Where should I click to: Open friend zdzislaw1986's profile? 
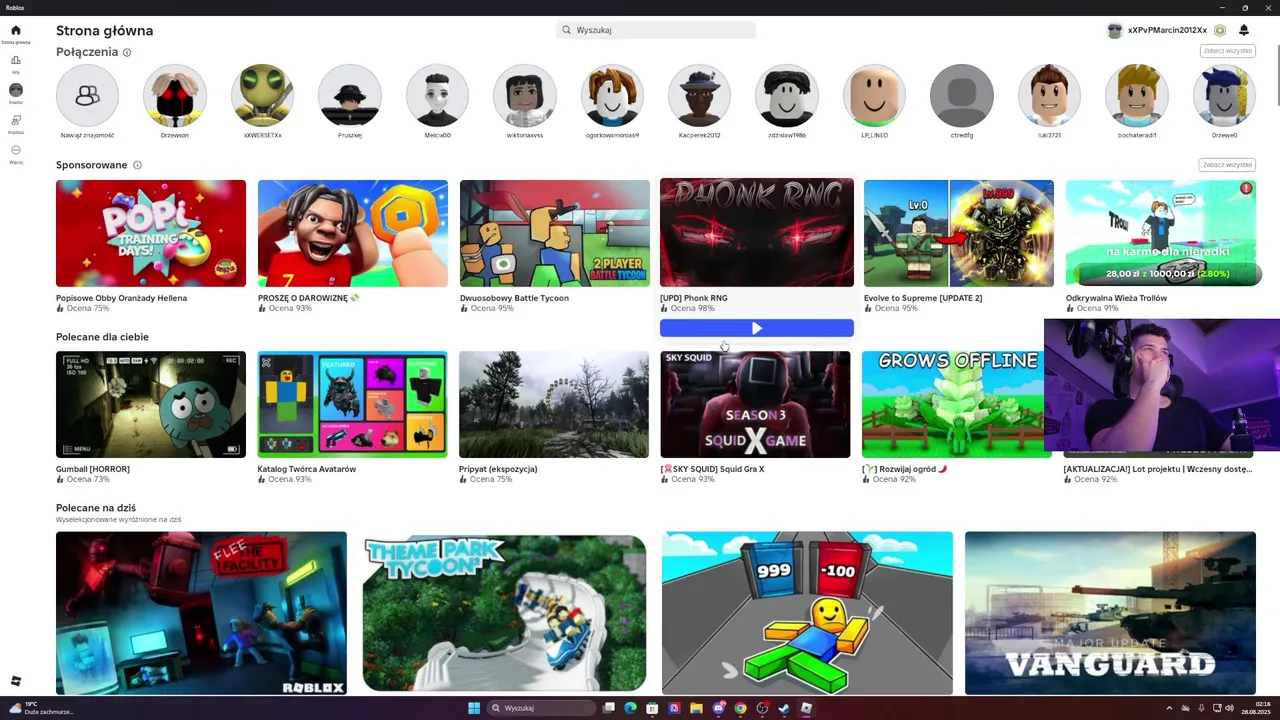[x=787, y=96]
